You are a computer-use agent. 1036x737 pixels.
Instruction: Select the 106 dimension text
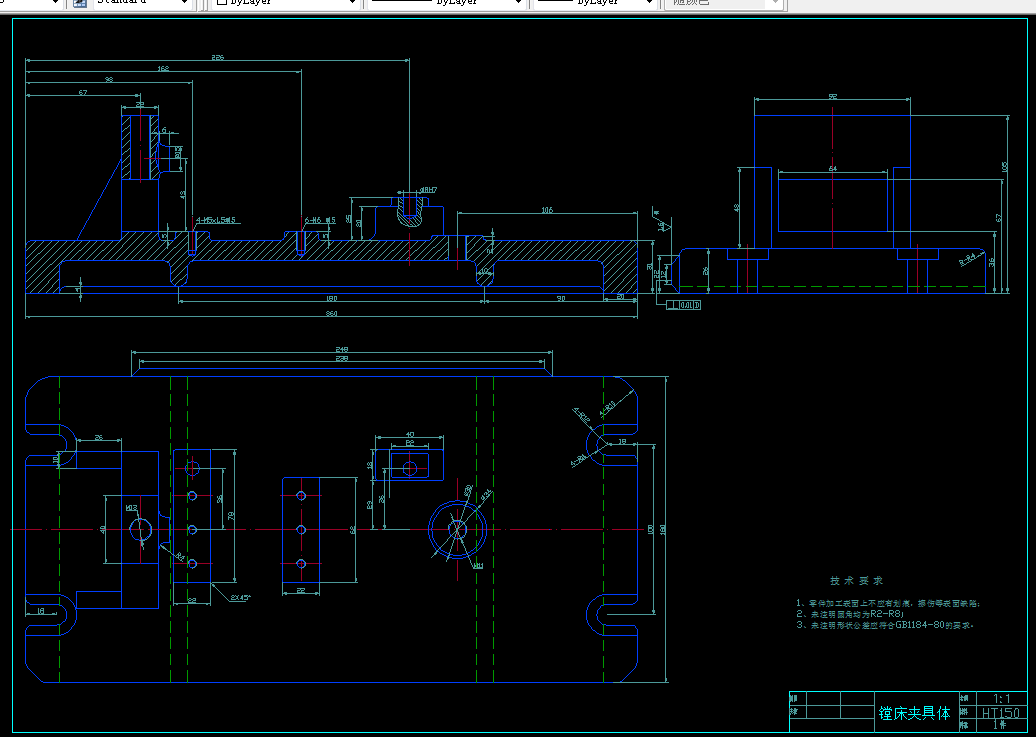(x=547, y=210)
